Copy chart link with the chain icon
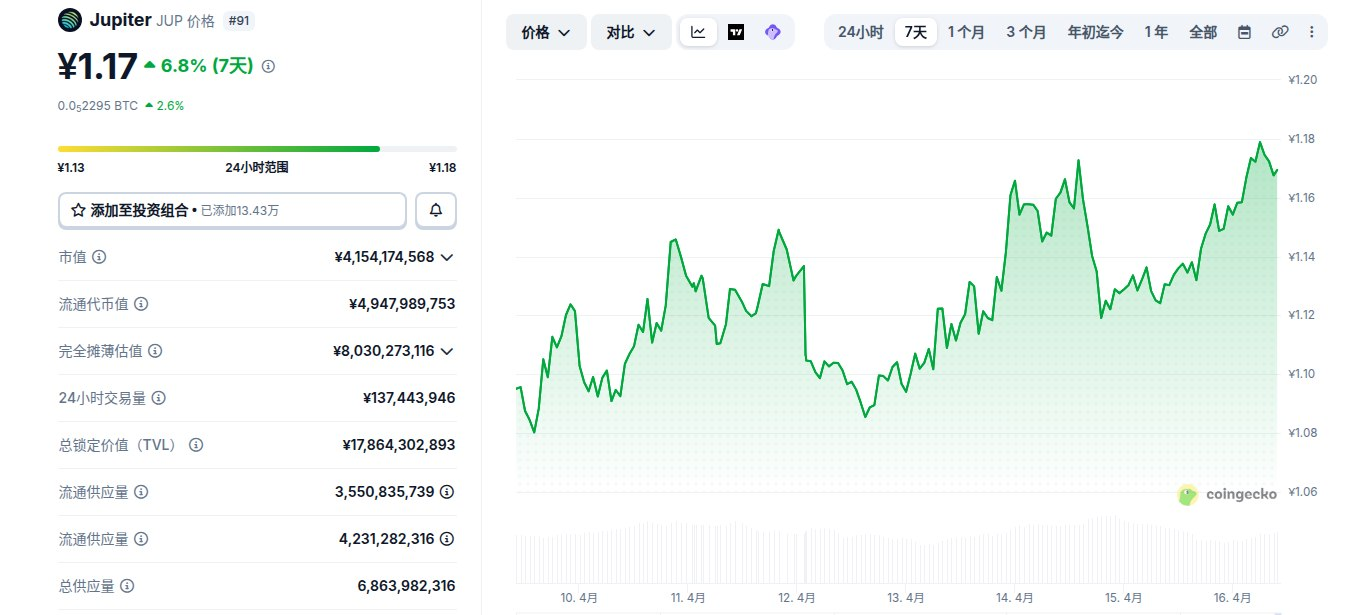The height and width of the screenshot is (615, 1360). 1279,32
